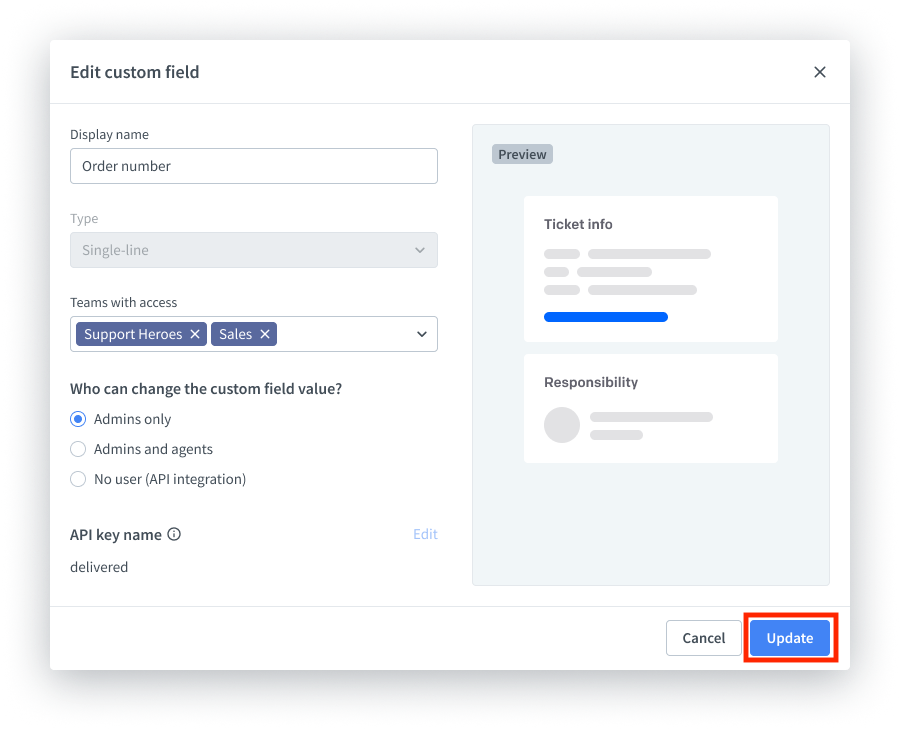Click the Edit custom field title

[134, 72]
